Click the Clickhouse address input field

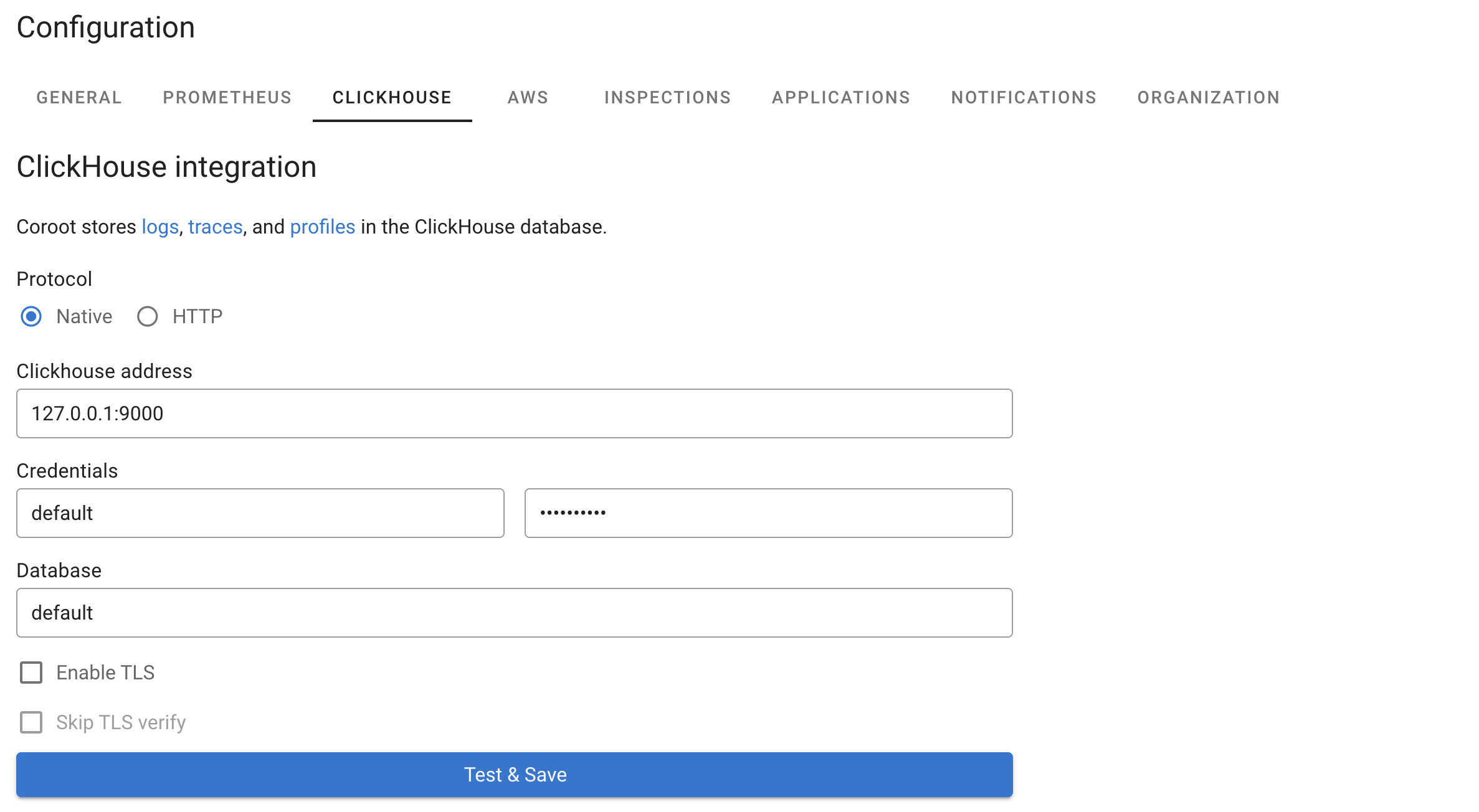514,412
